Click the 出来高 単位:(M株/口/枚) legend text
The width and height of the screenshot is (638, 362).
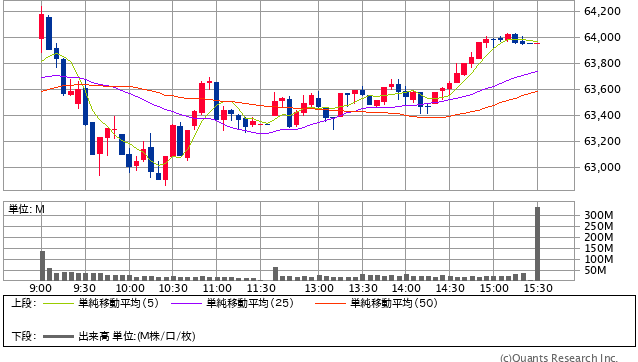(137, 336)
